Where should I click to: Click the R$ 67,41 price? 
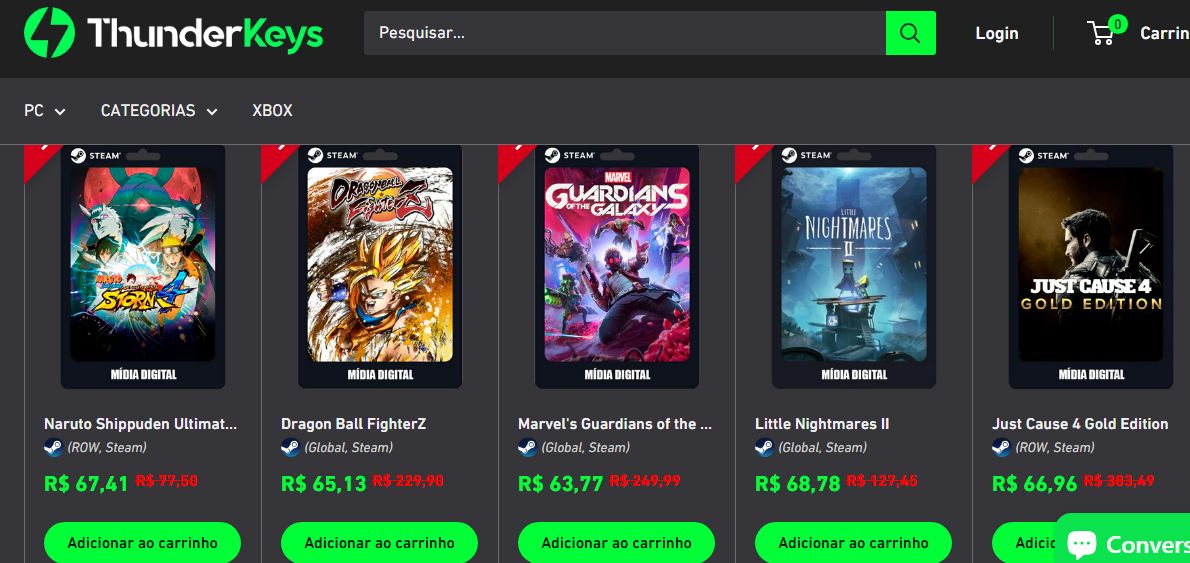(87, 483)
